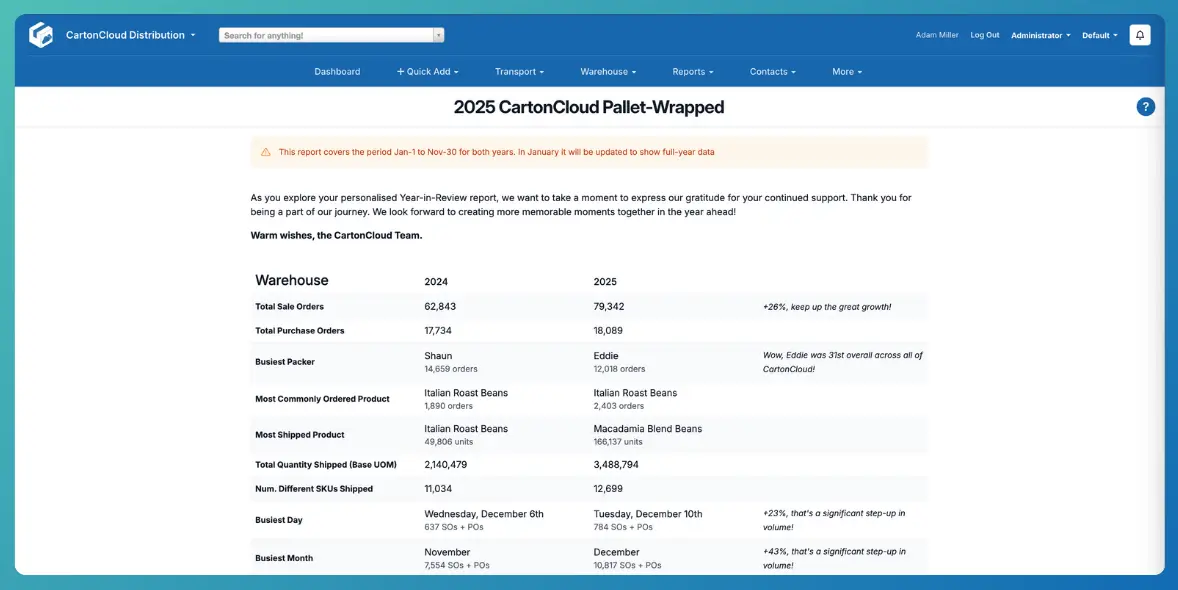Click Num. Different SKUs Shipped label
Viewport: 1178px width, 590px height.
point(314,489)
